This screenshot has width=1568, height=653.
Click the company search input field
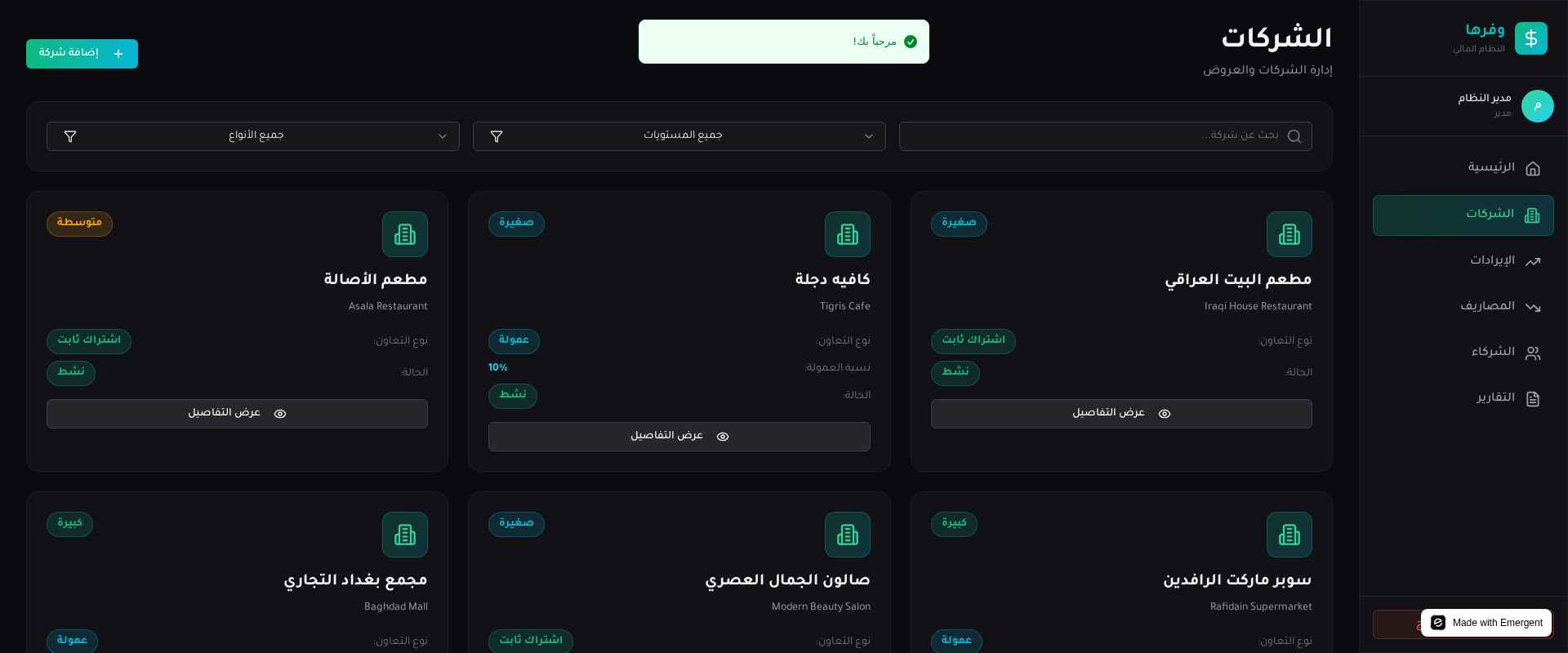click(1105, 136)
